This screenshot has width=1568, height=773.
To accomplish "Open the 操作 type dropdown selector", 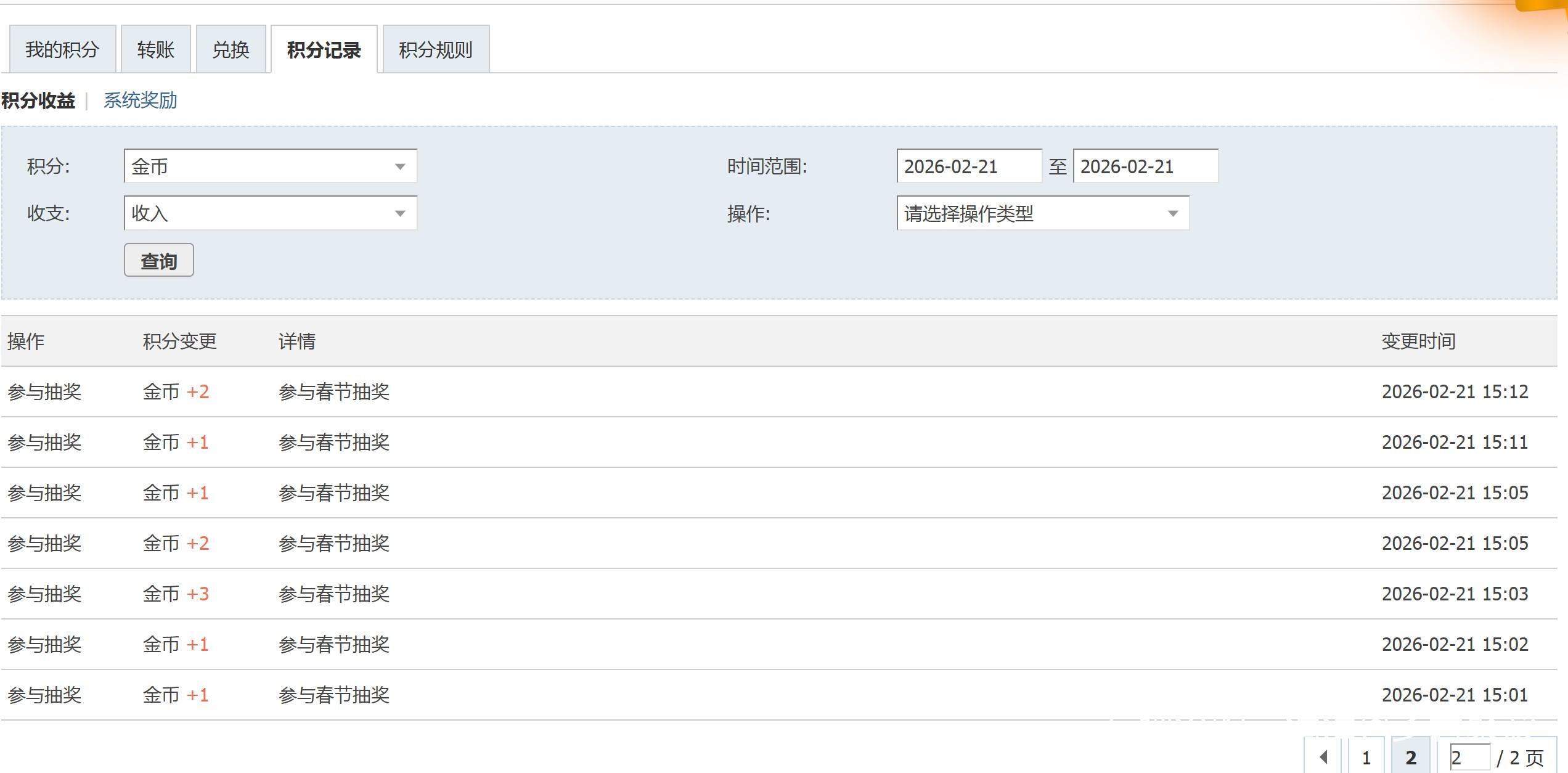I will click(x=1042, y=213).
